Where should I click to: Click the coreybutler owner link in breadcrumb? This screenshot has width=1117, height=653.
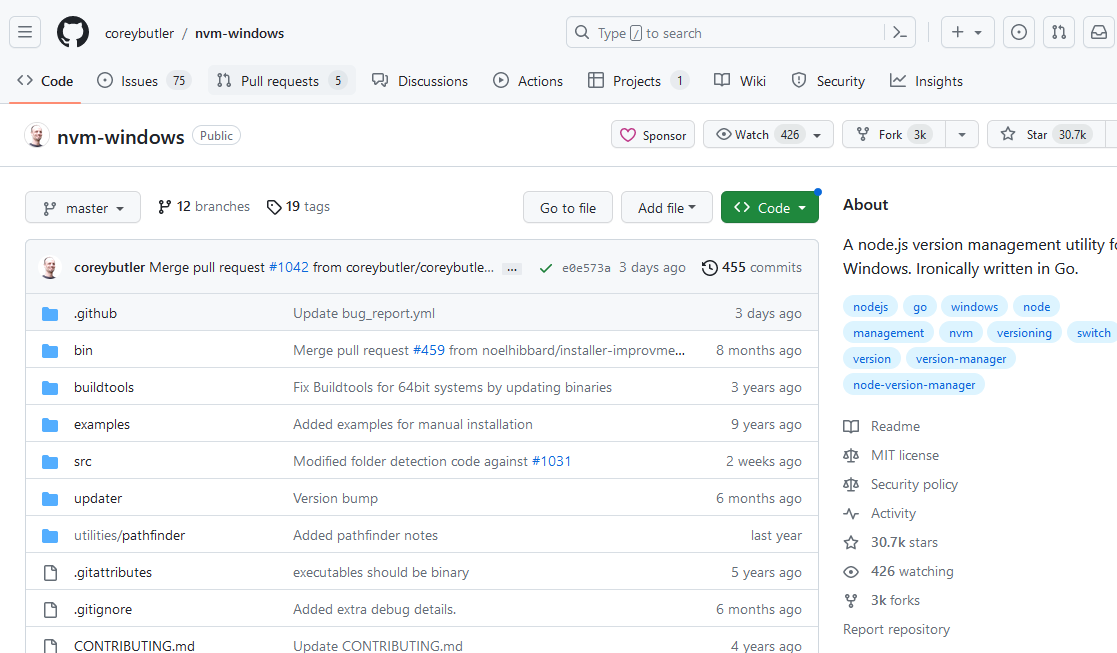140,33
